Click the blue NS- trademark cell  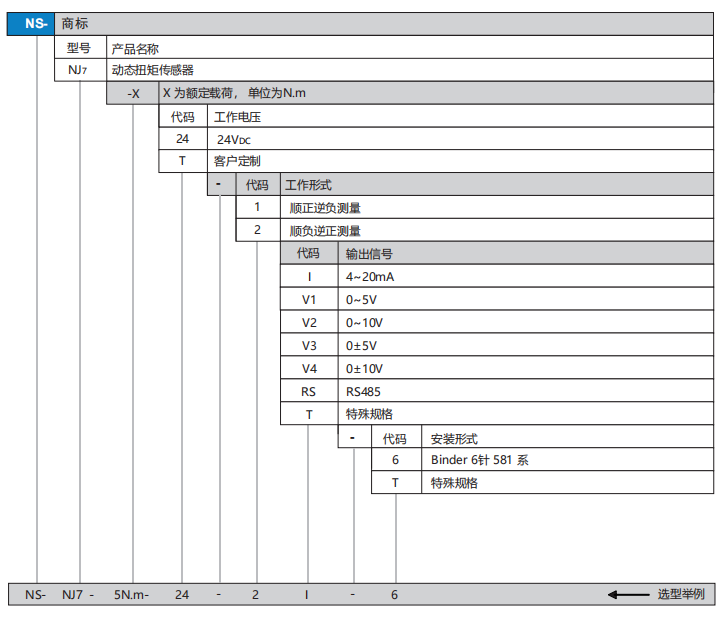tap(31, 24)
